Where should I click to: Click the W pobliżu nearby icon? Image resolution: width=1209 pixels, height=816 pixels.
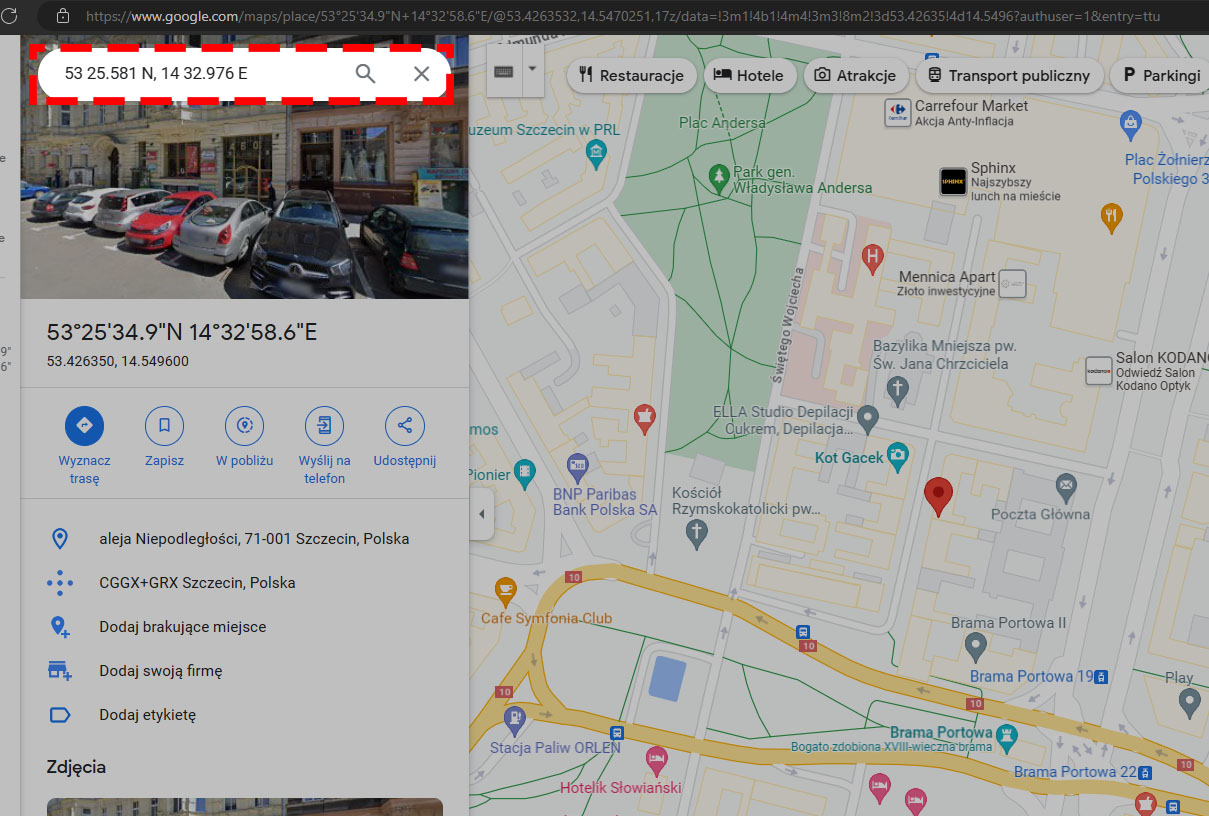[244, 426]
